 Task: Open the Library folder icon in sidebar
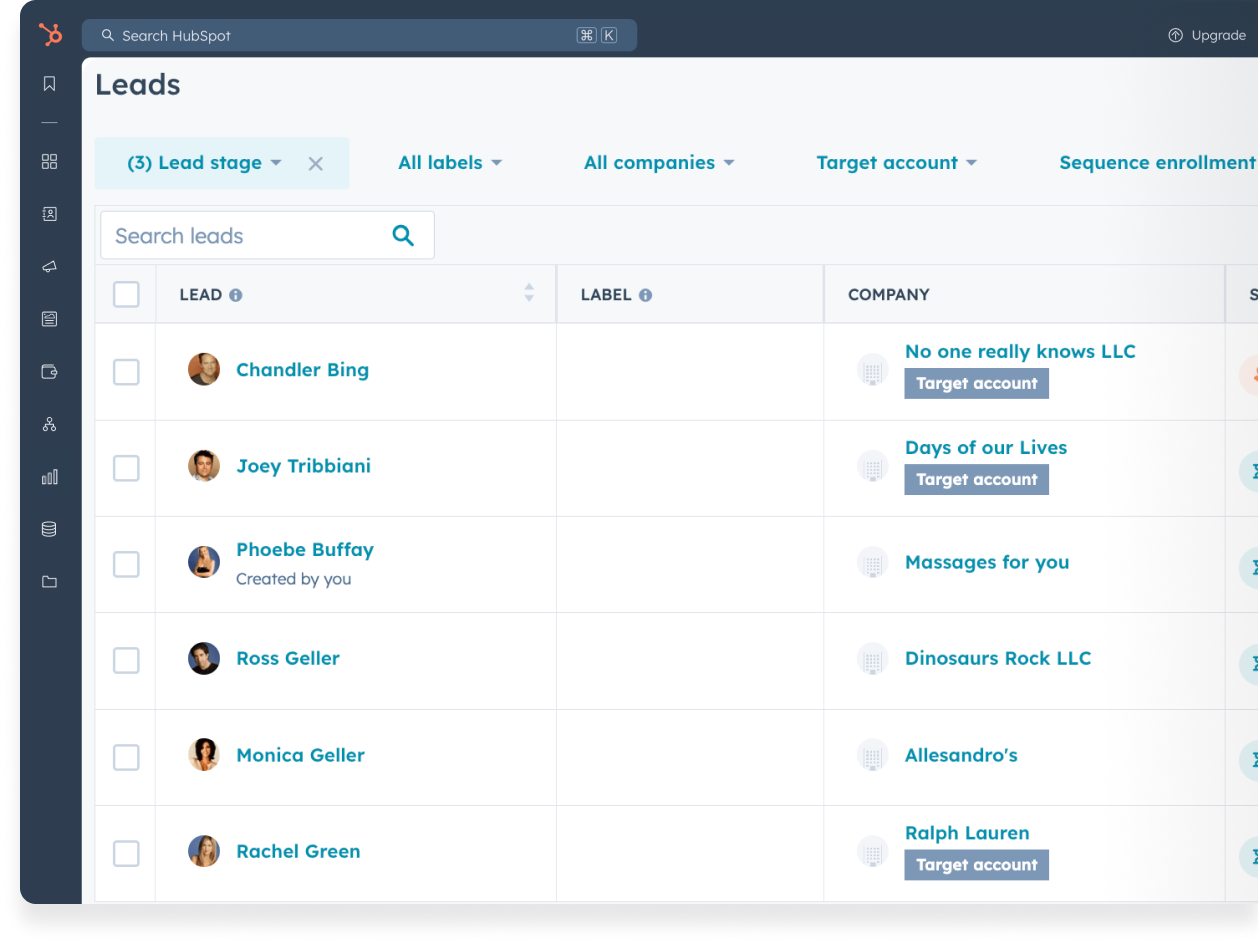click(49, 581)
